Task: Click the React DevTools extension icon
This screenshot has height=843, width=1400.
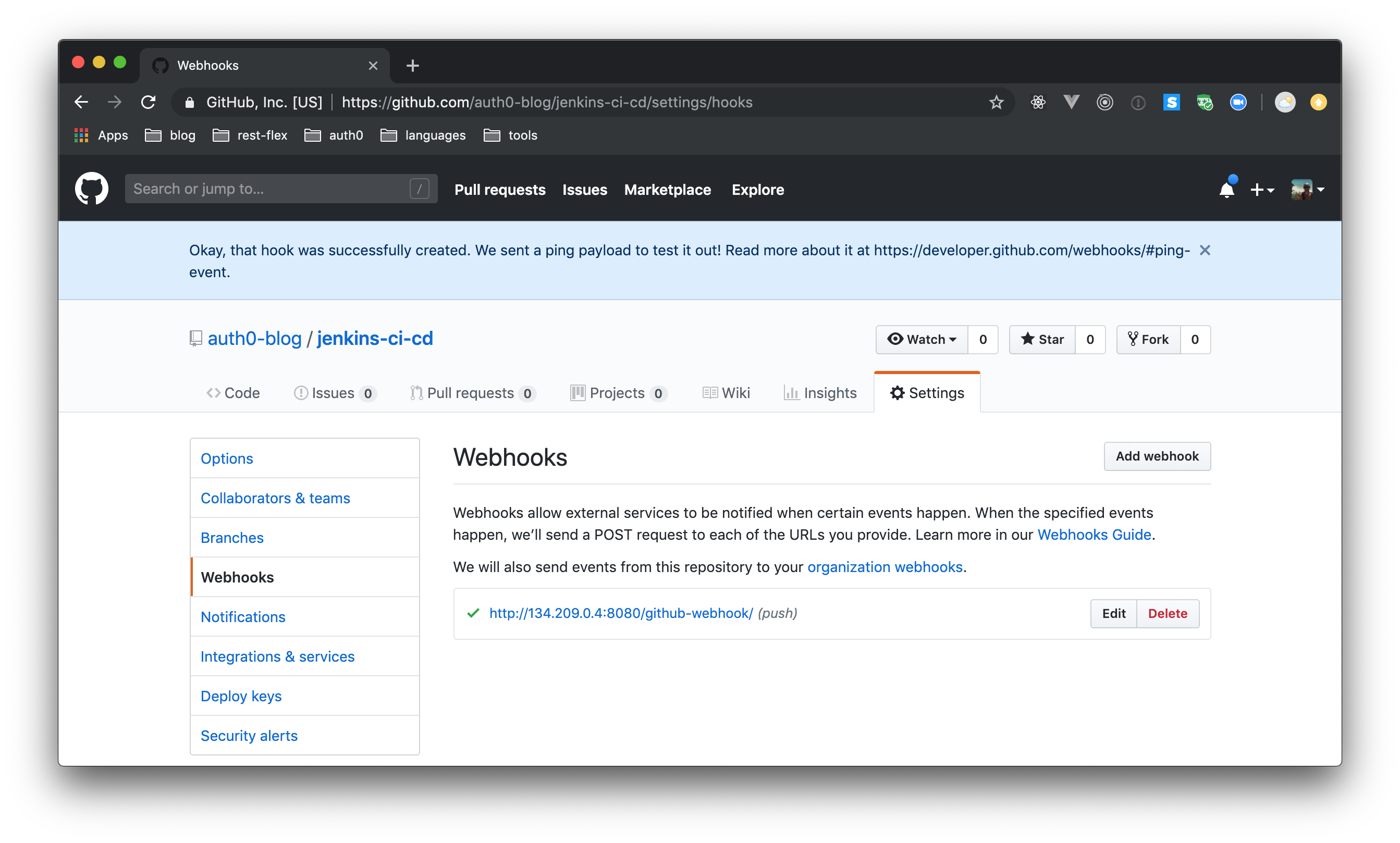Action: pyautogui.click(x=1038, y=102)
